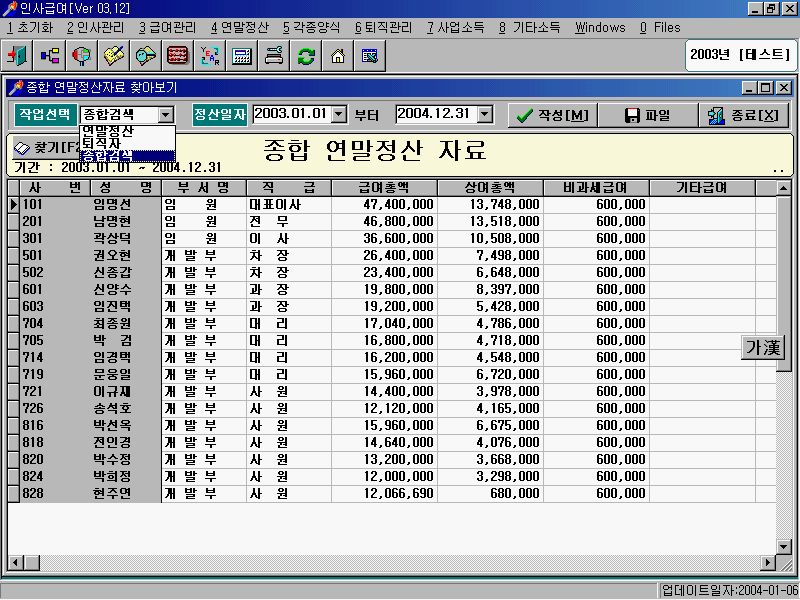Click the home house toolbar icon
Image resolution: width=800 pixels, height=600 pixels.
click(338, 56)
